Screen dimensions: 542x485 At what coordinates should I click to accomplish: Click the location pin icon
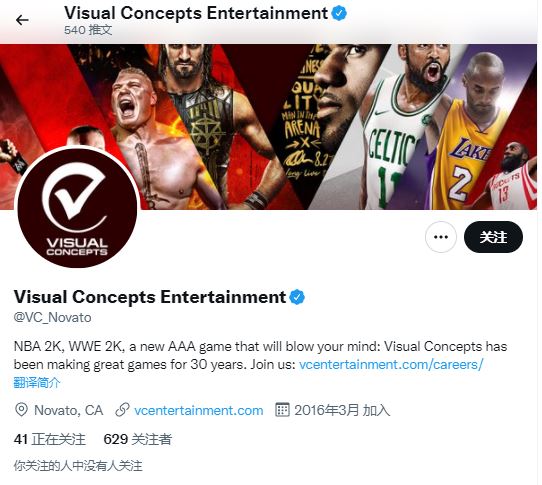click(21, 410)
